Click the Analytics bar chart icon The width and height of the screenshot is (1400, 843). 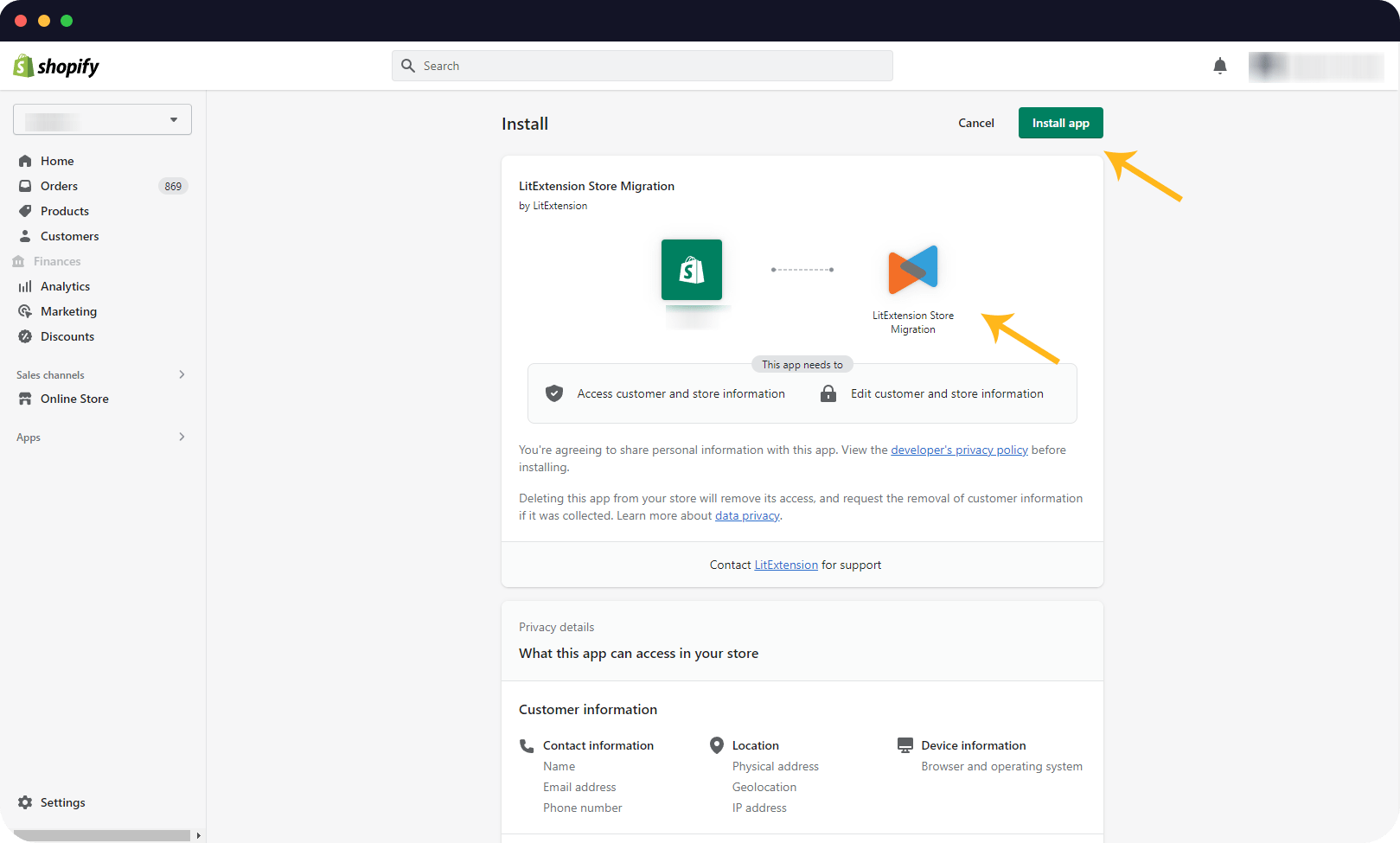(25, 286)
